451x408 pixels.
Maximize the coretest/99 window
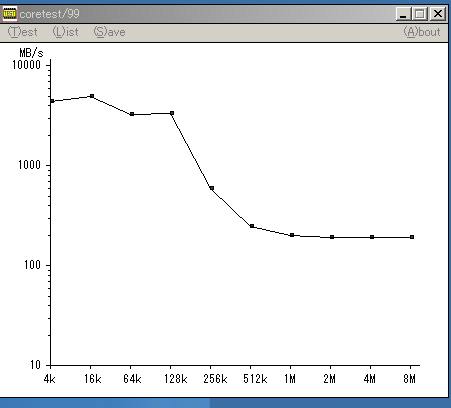click(x=420, y=14)
